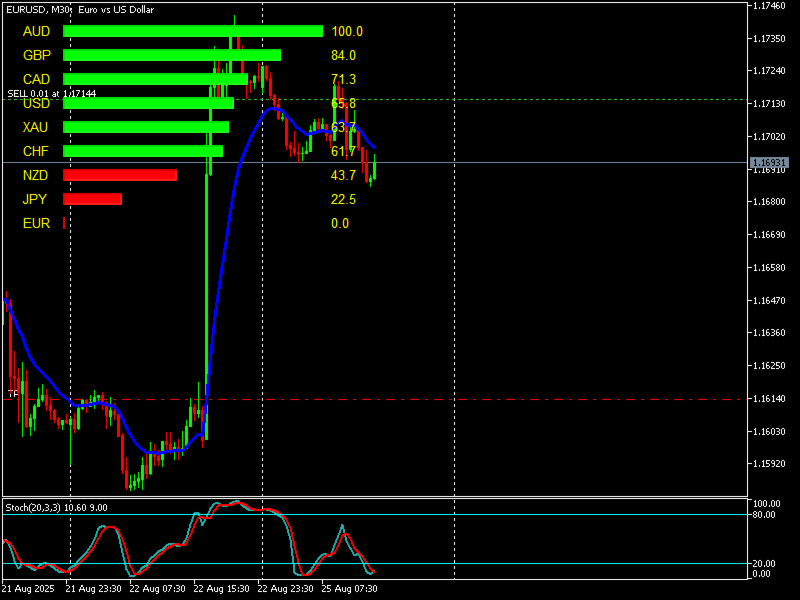Click the 1.16140 price scale label
The height and width of the screenshot is (600, 800).
(769, 399)
